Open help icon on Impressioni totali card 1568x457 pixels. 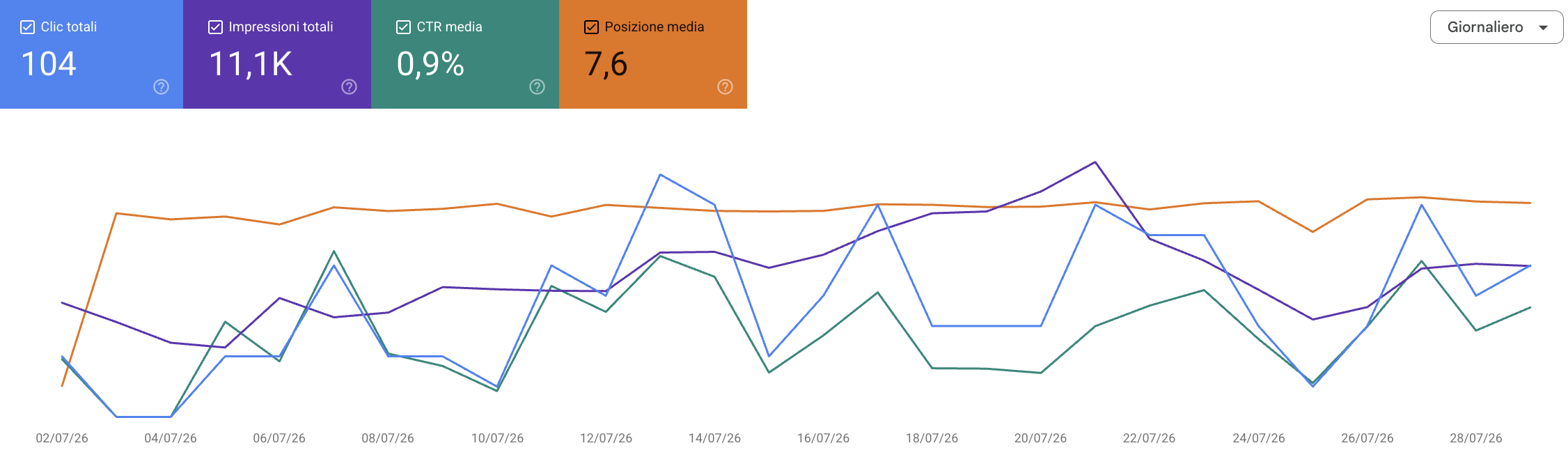click(x=349, y=87)
